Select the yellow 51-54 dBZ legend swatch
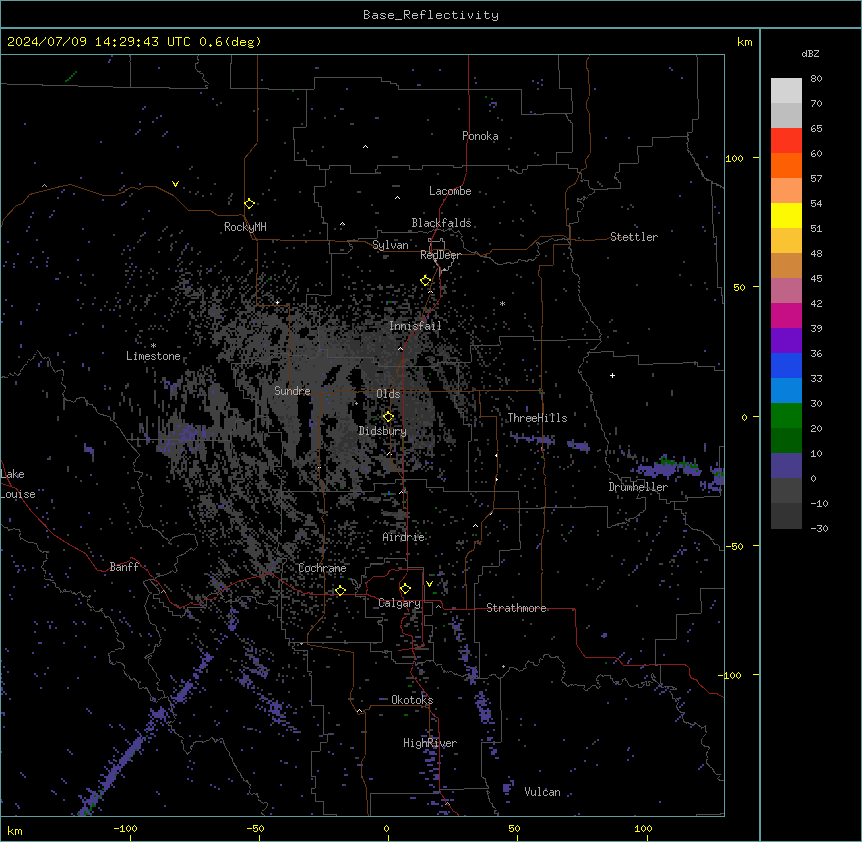The image size is (862, 842). [786, 215]
